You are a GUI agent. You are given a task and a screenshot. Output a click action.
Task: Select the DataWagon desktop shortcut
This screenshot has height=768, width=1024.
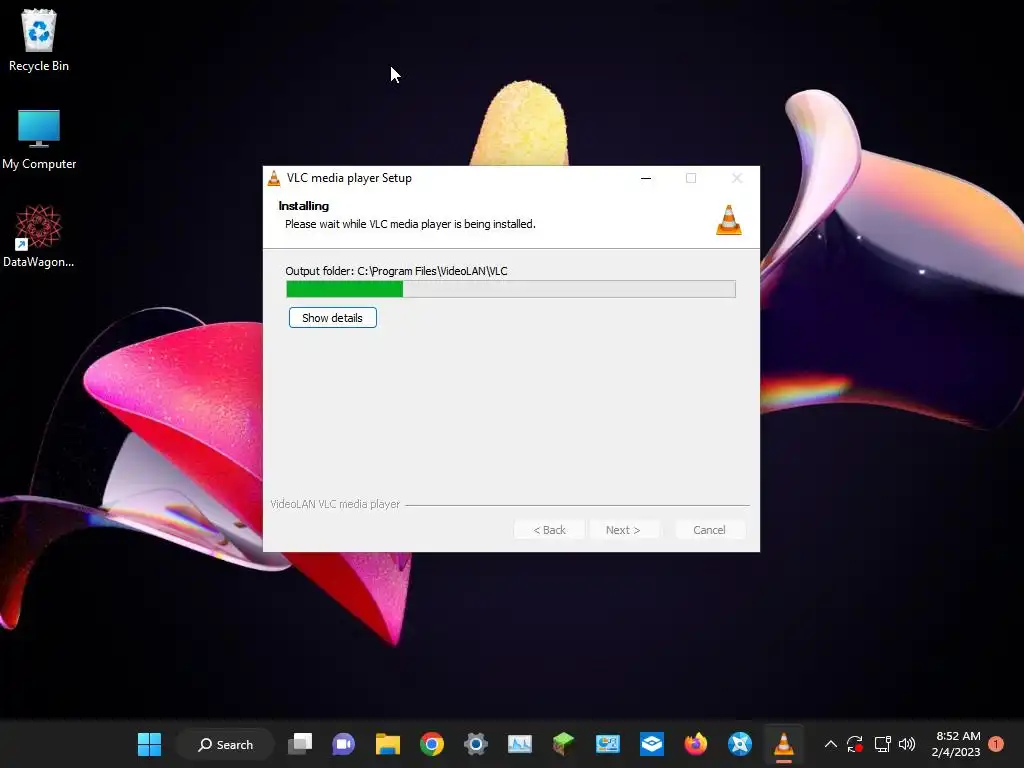click(x=39, y=236)
